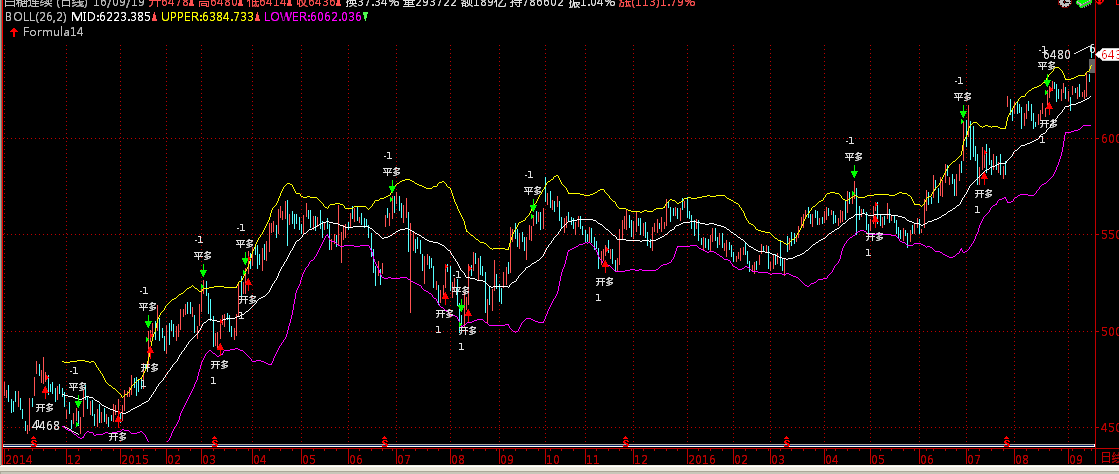1119x474 pixels.
Task: Click the yellow UPPER:6384.733 value
Action: coord(206,16)
